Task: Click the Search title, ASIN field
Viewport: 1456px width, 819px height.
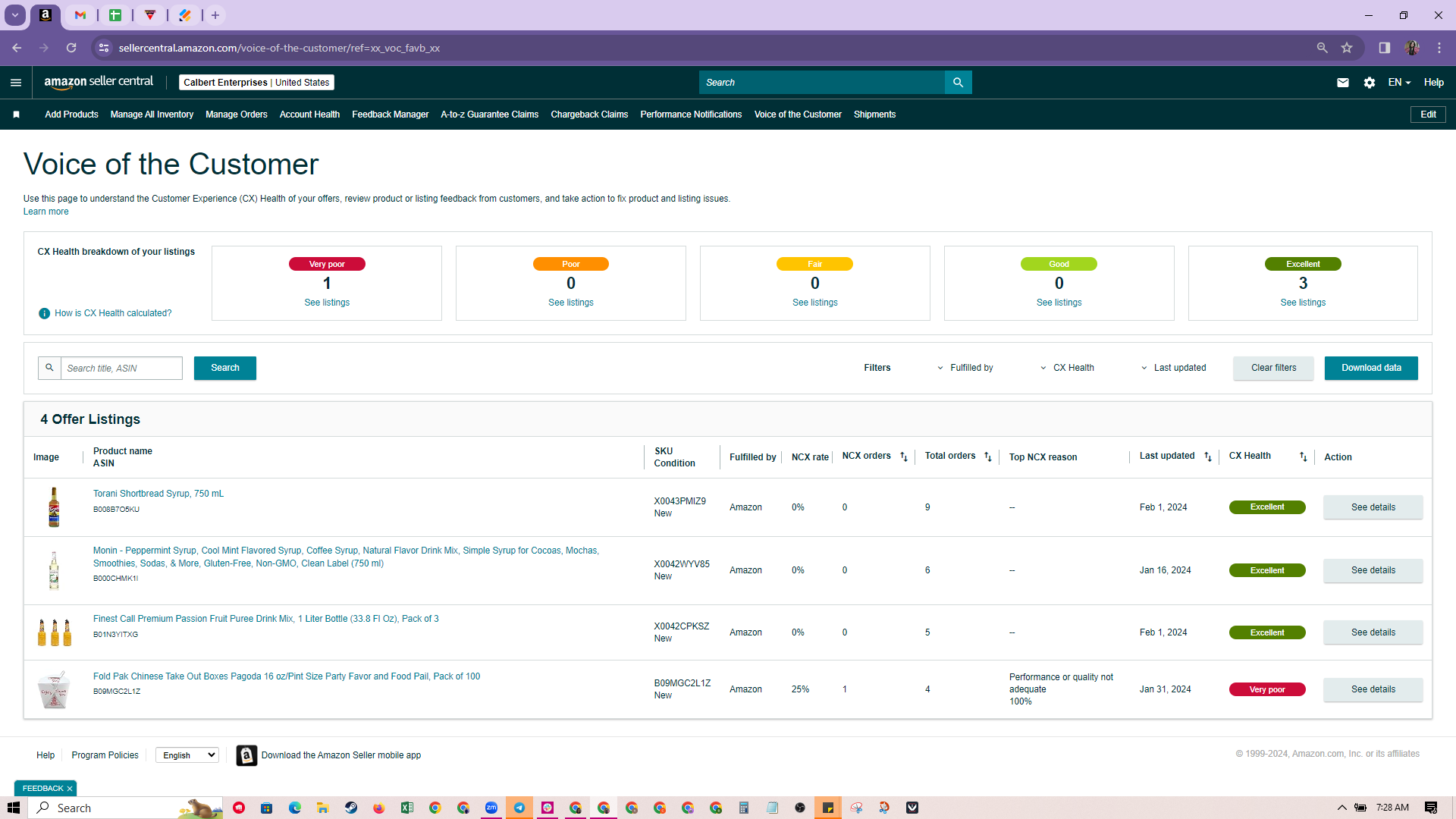Action: (121, 369)
